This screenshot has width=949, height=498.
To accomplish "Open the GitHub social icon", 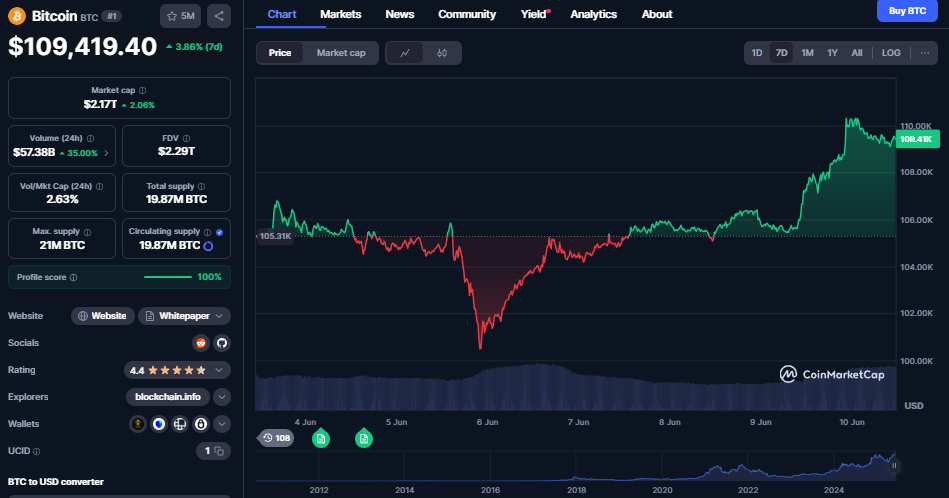I will coord(222,343).
